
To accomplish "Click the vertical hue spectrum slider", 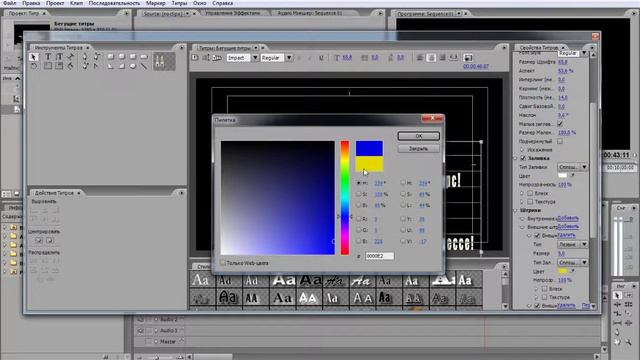I will 345,198.
